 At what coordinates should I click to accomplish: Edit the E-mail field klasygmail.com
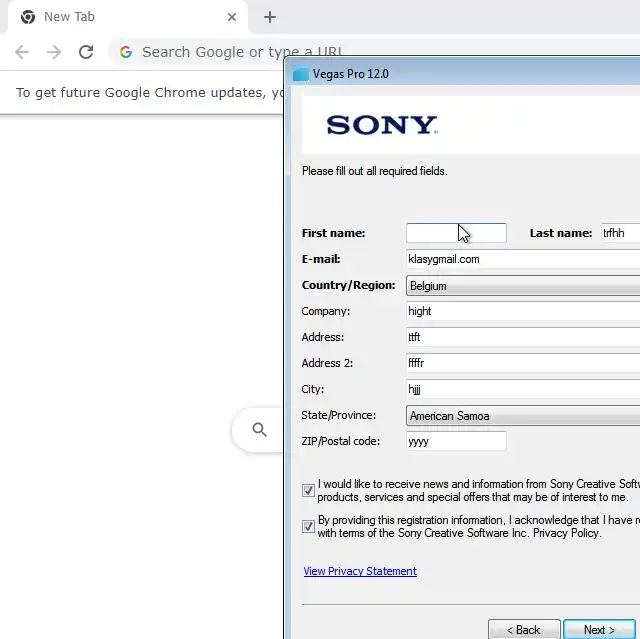point(523,259)
